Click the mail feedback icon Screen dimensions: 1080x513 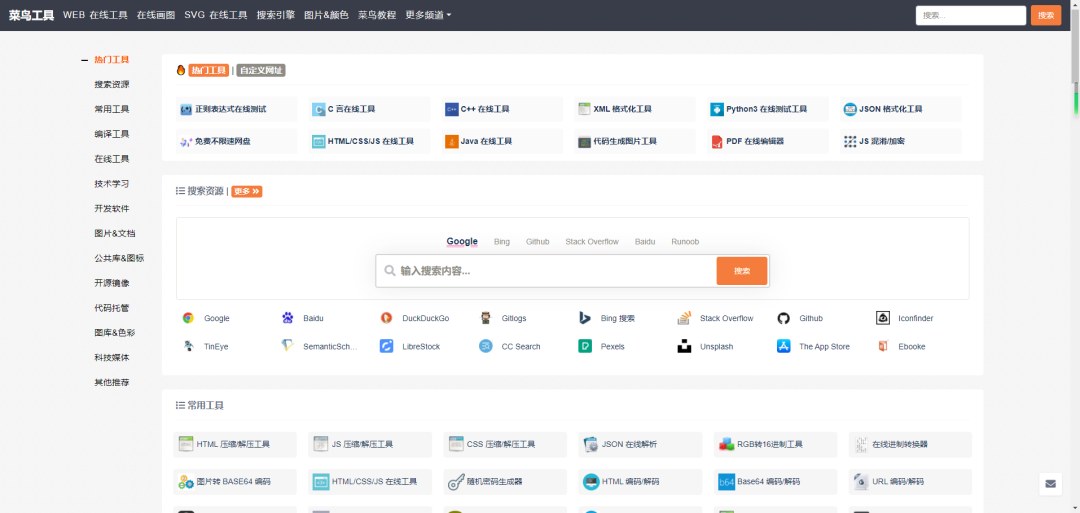point(1050,484)
